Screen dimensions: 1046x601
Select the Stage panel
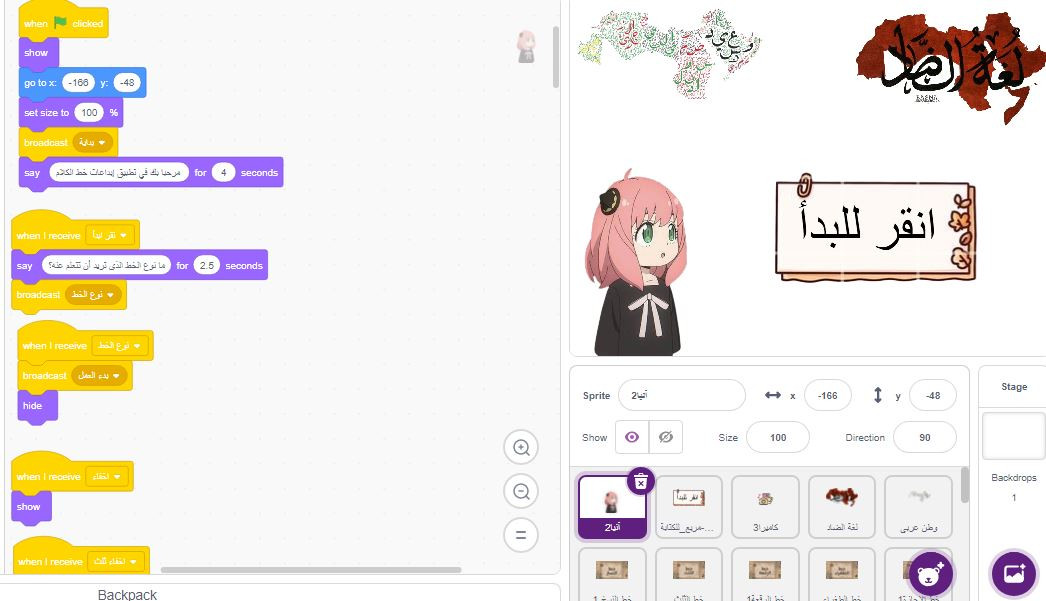tap(1014, 387)
